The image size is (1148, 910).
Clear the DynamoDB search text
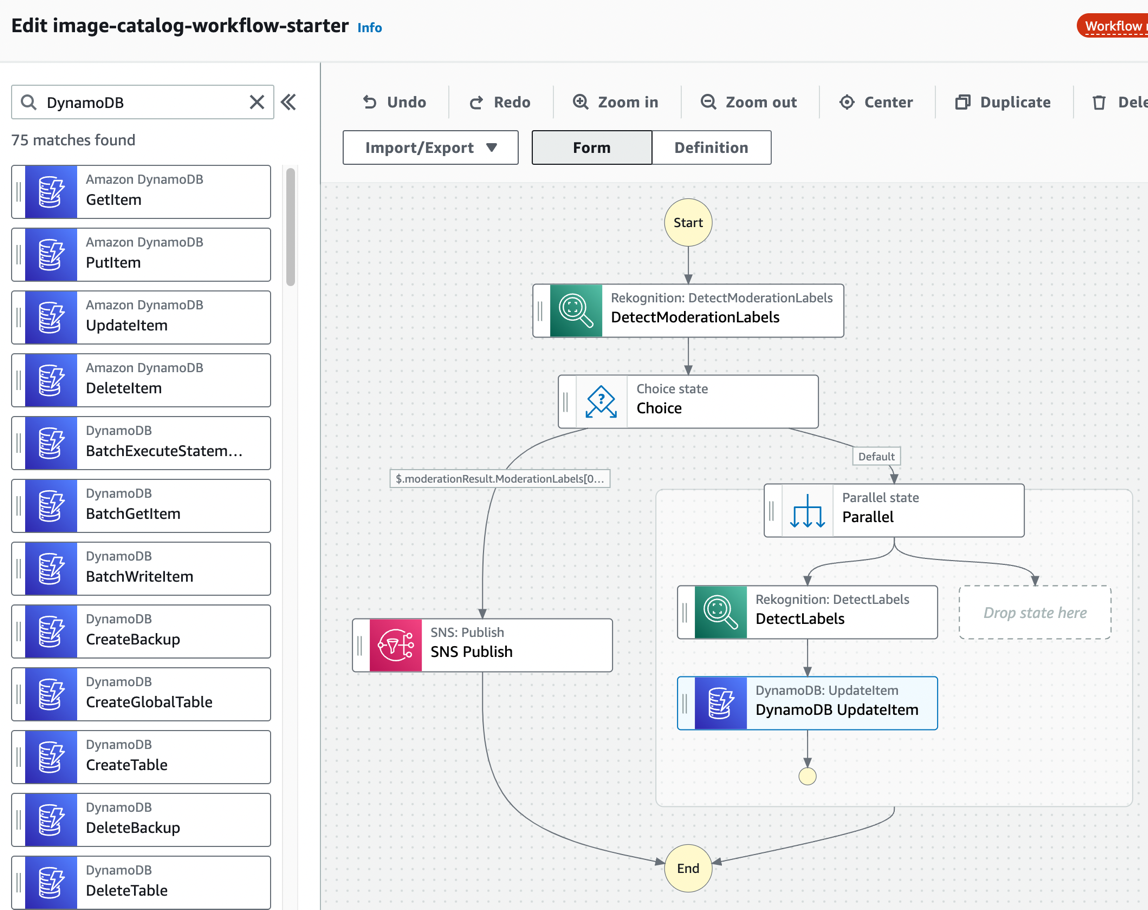coord(257,102)
